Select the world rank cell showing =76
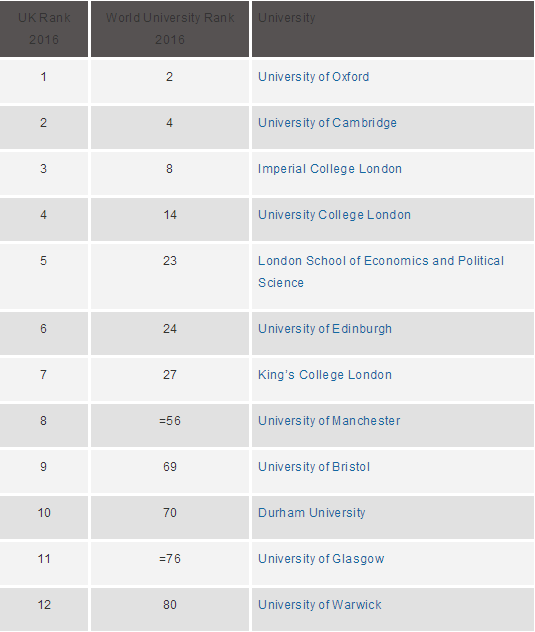The width and height of the screenshot is (535, 632). 170,563
